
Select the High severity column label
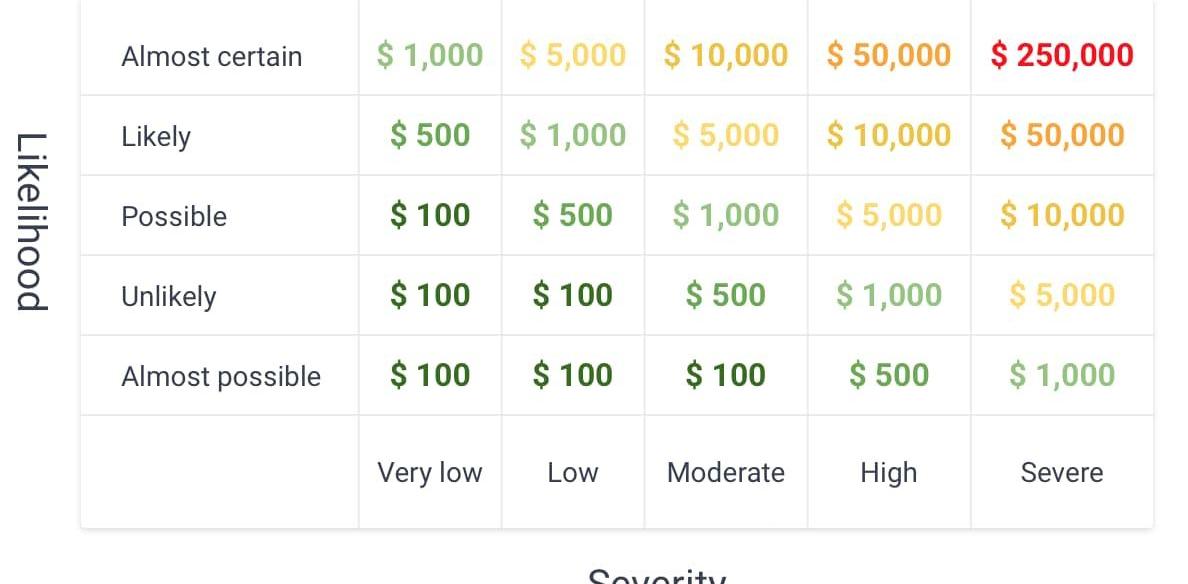pyautogui.click(x=888, y=472)
